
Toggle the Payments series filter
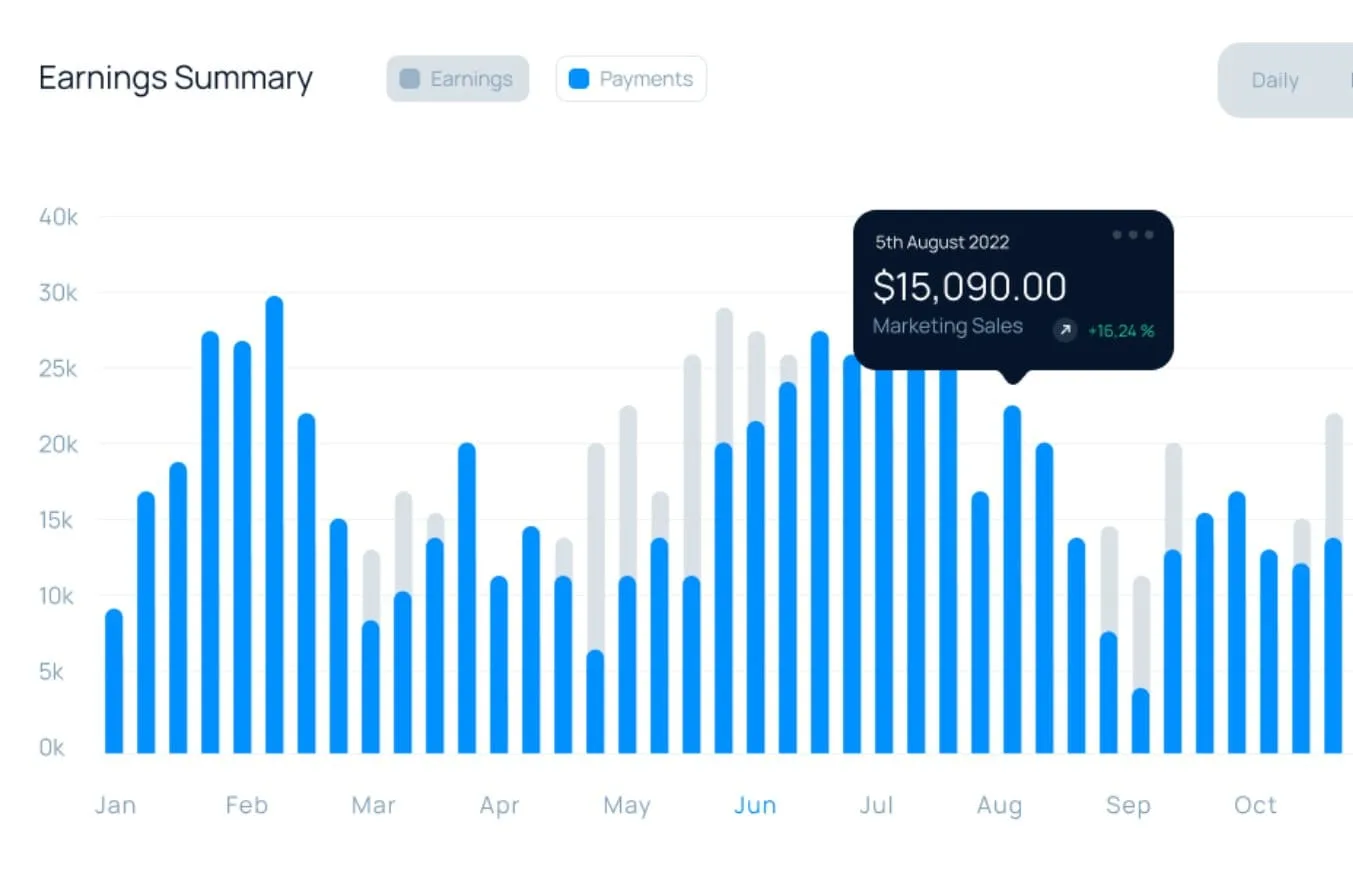(631, 79)
